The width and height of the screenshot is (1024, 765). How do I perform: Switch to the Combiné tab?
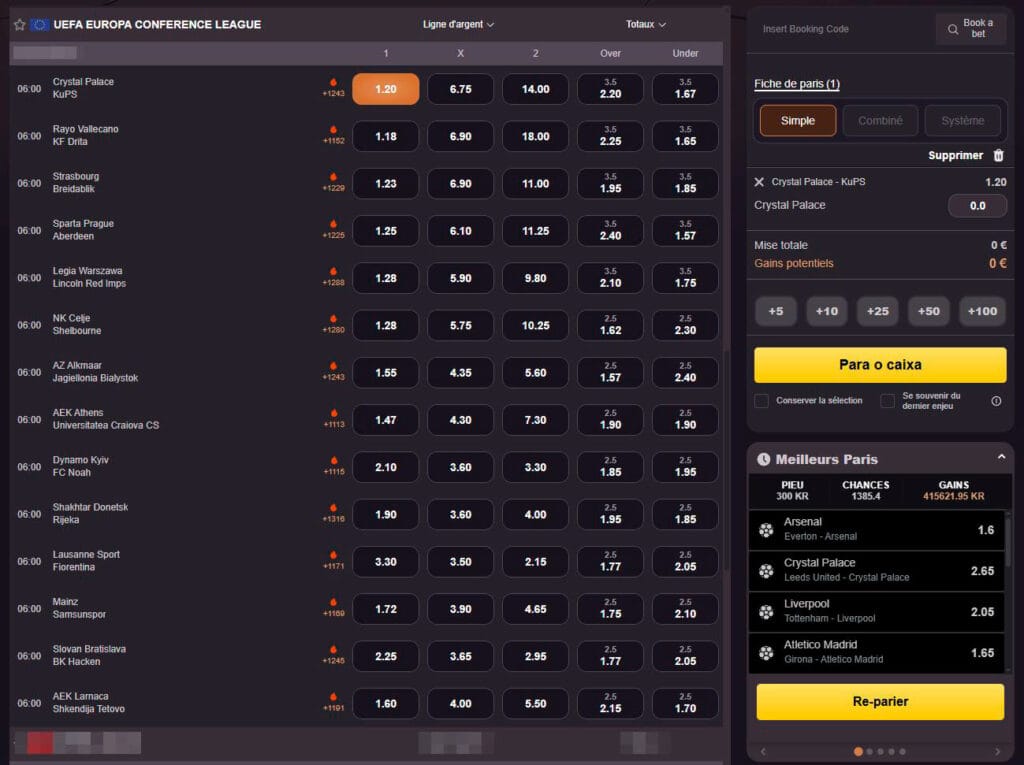(x=880, y=121)
